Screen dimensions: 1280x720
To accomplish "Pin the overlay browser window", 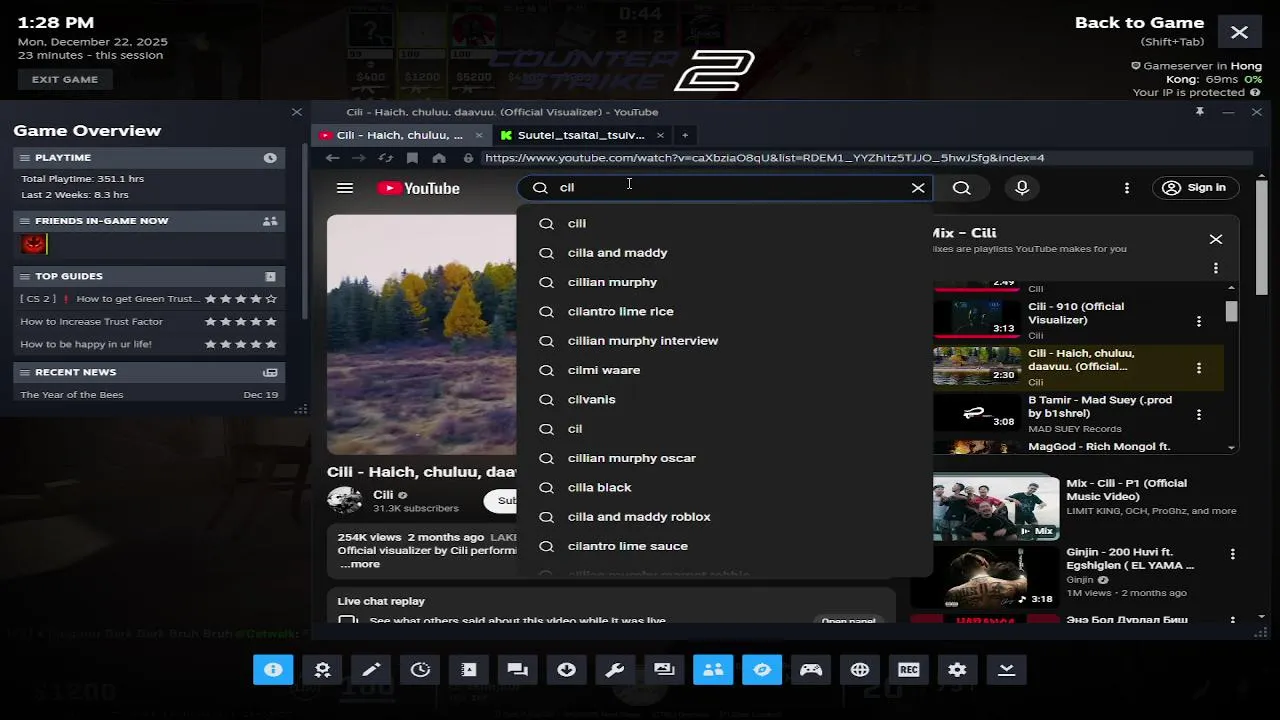I will (x=1199, y=112).
